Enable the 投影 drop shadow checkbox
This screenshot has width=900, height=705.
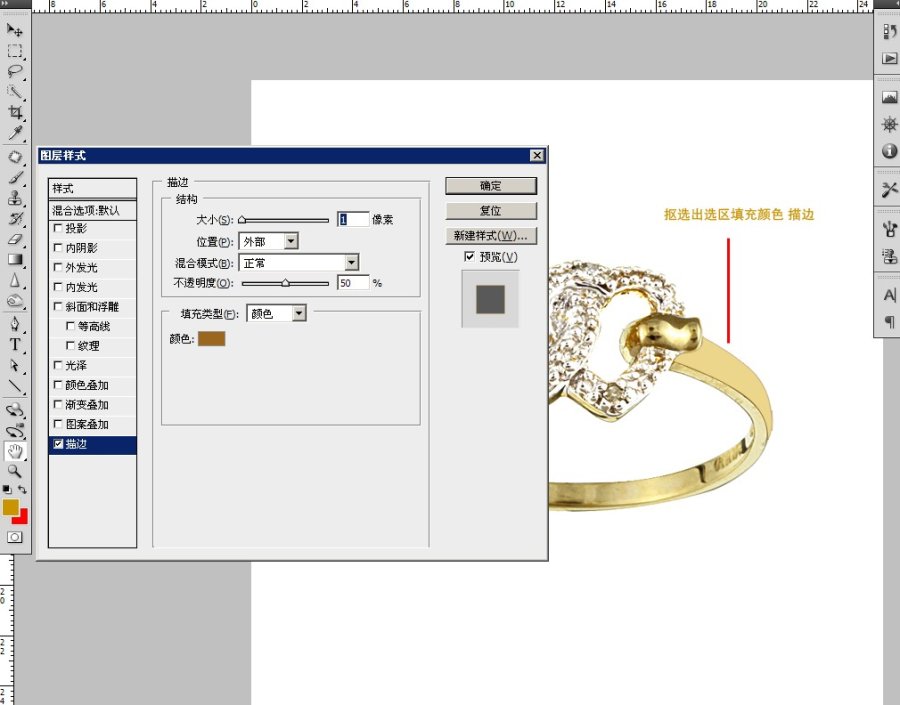pyautogui.click(x=58, y=229)
